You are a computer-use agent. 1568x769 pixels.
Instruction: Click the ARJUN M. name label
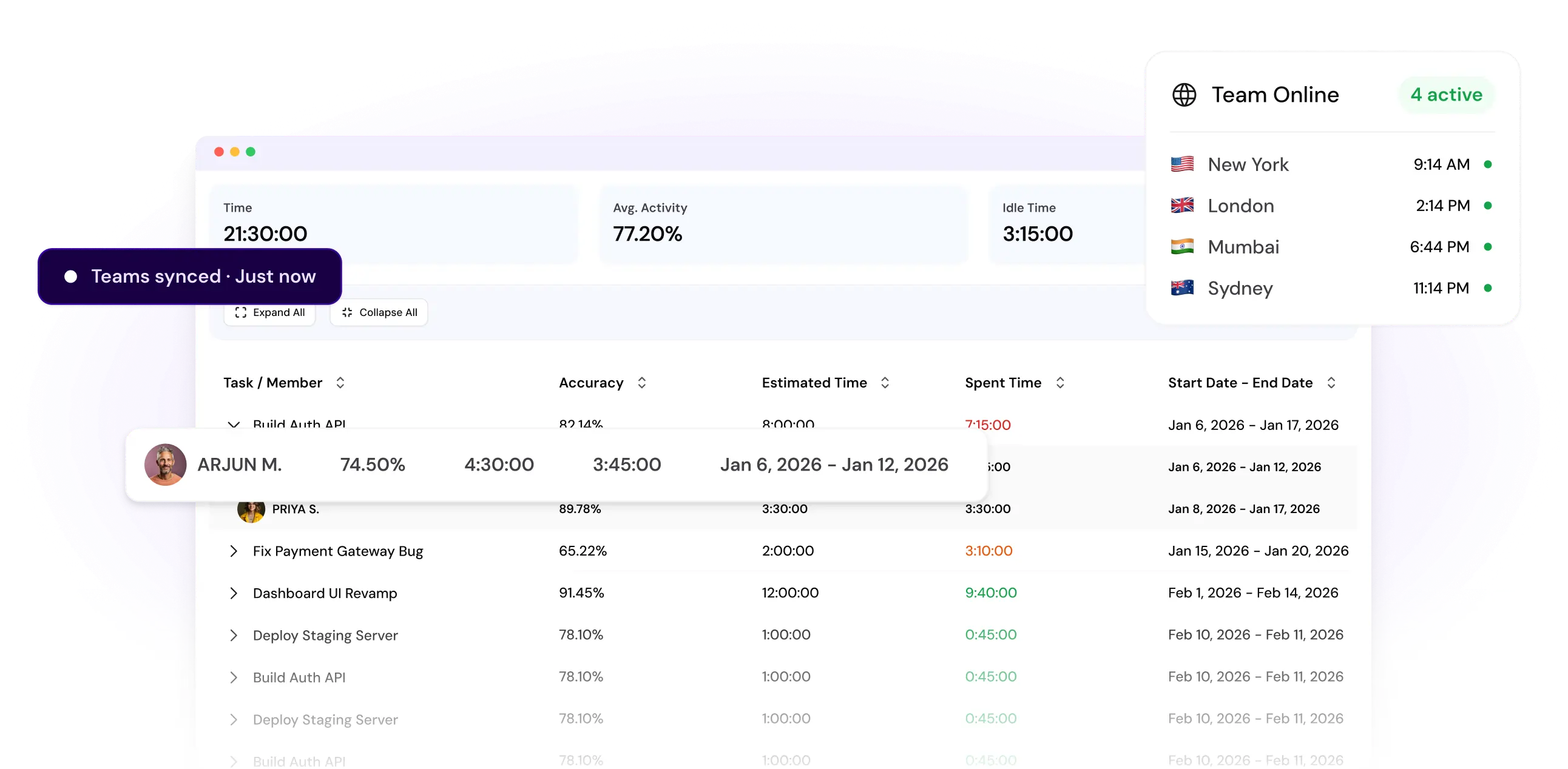239,465
